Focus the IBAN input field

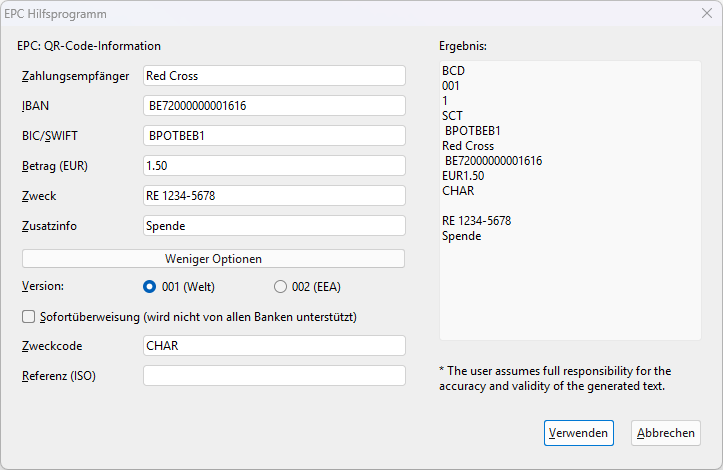[x=274, y=106]
